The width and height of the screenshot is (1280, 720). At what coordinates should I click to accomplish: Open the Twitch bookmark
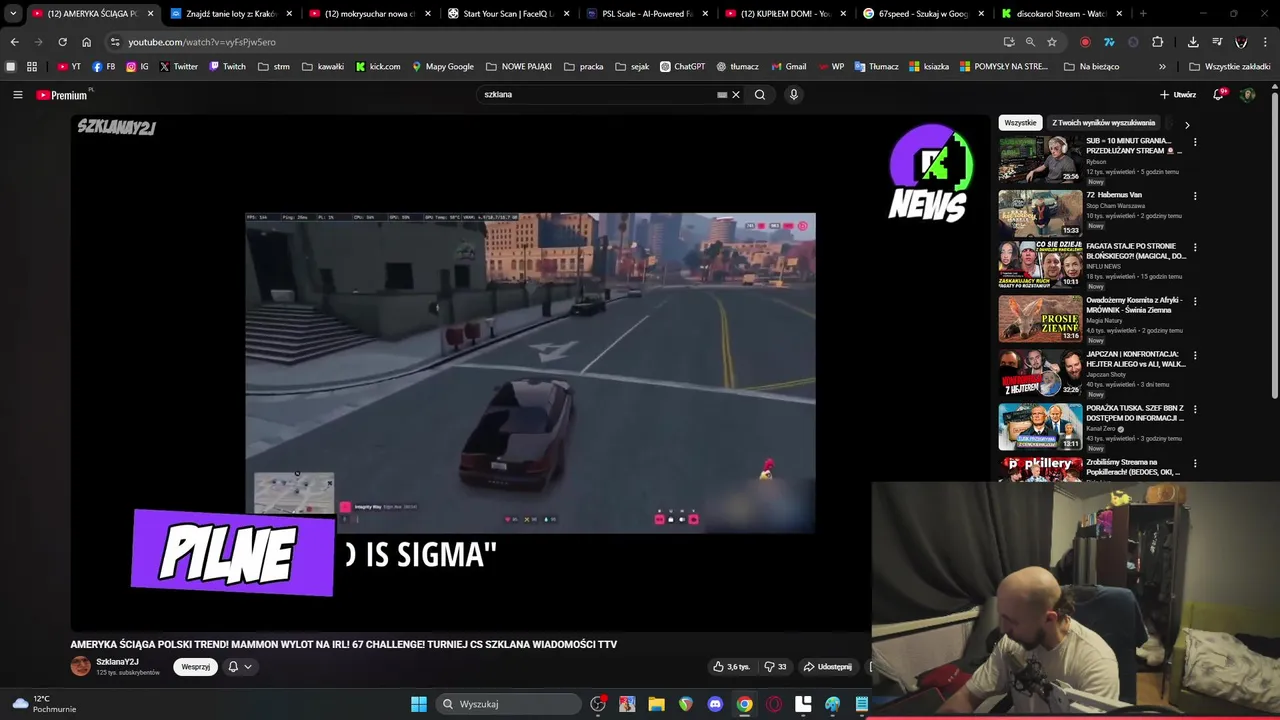227,67
